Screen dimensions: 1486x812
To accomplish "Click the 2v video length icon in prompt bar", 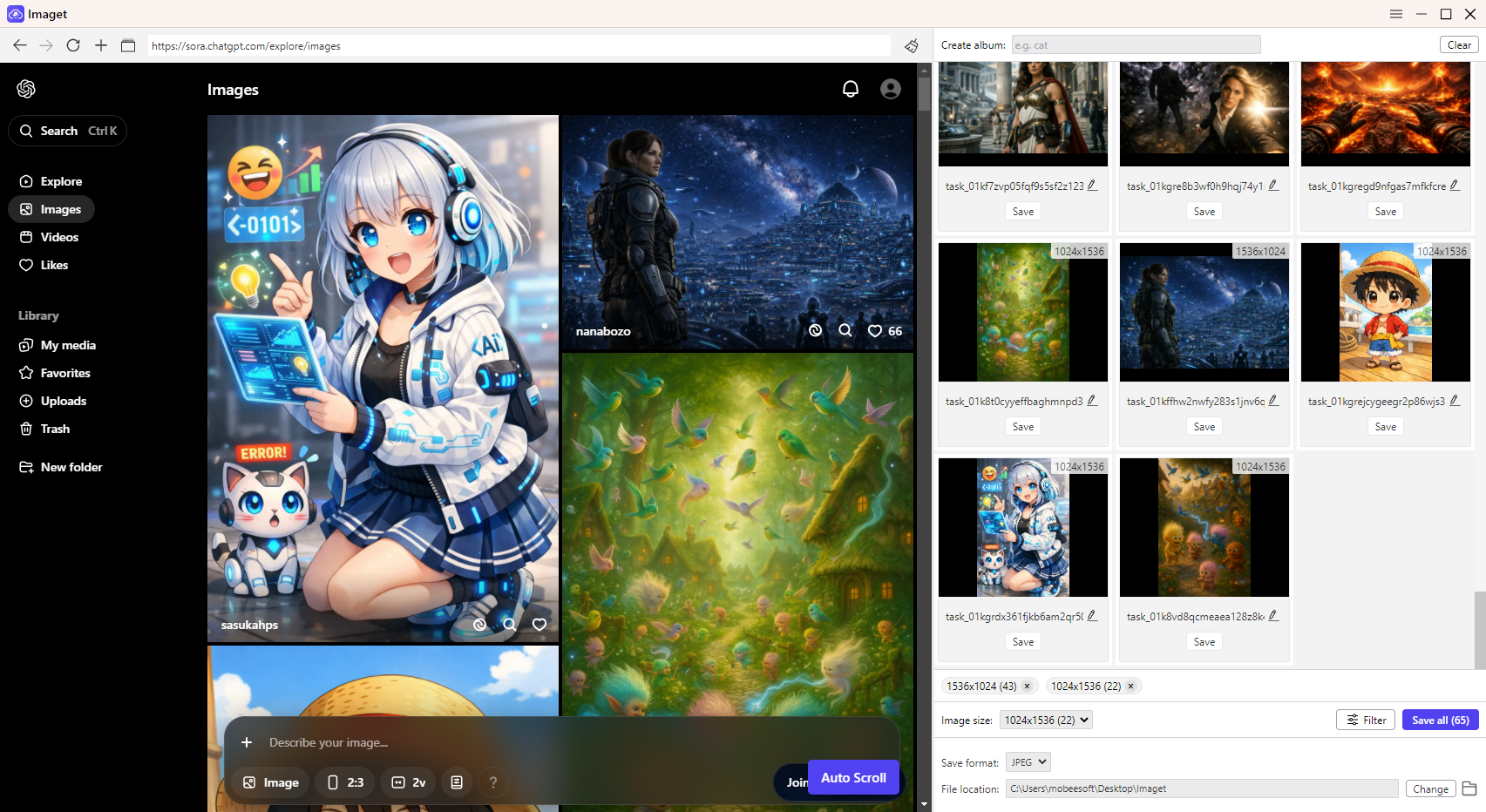I will pyautogui.click(x=408, y=782).
